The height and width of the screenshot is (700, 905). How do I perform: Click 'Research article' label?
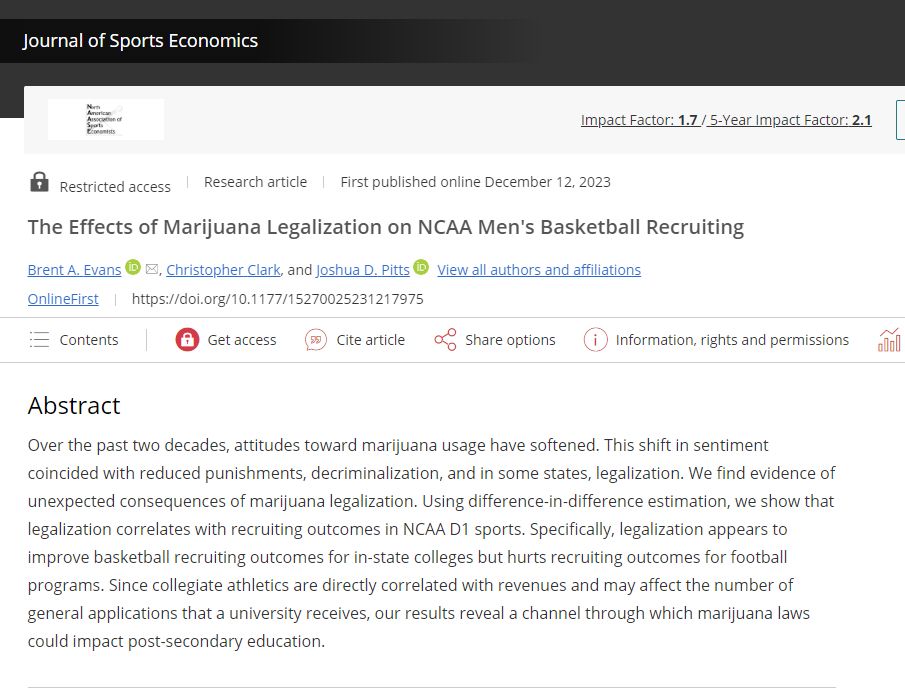click(x=255, y=182)
